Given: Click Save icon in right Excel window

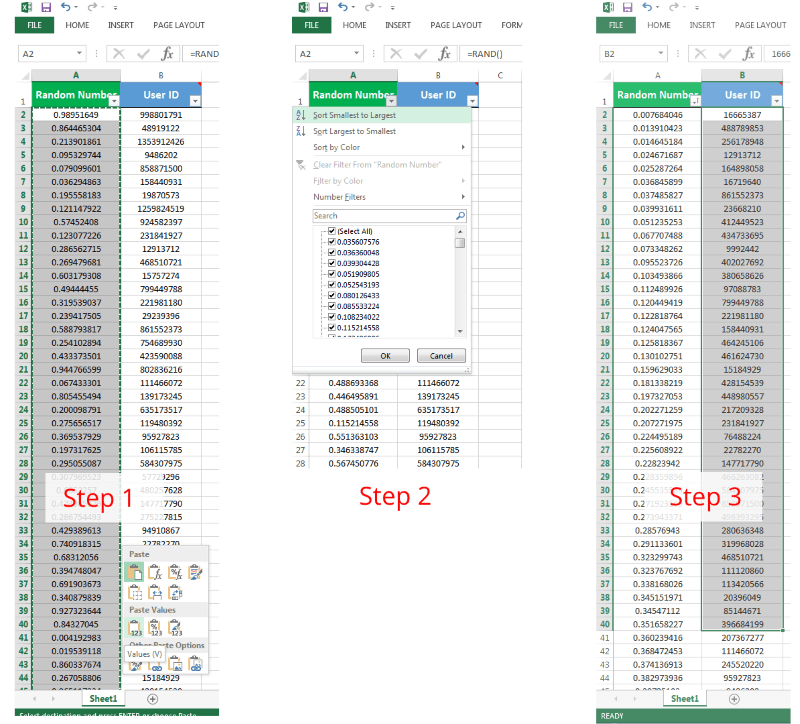Looking at the screenshot, I should pyautogui.click(x=627, y=7).
